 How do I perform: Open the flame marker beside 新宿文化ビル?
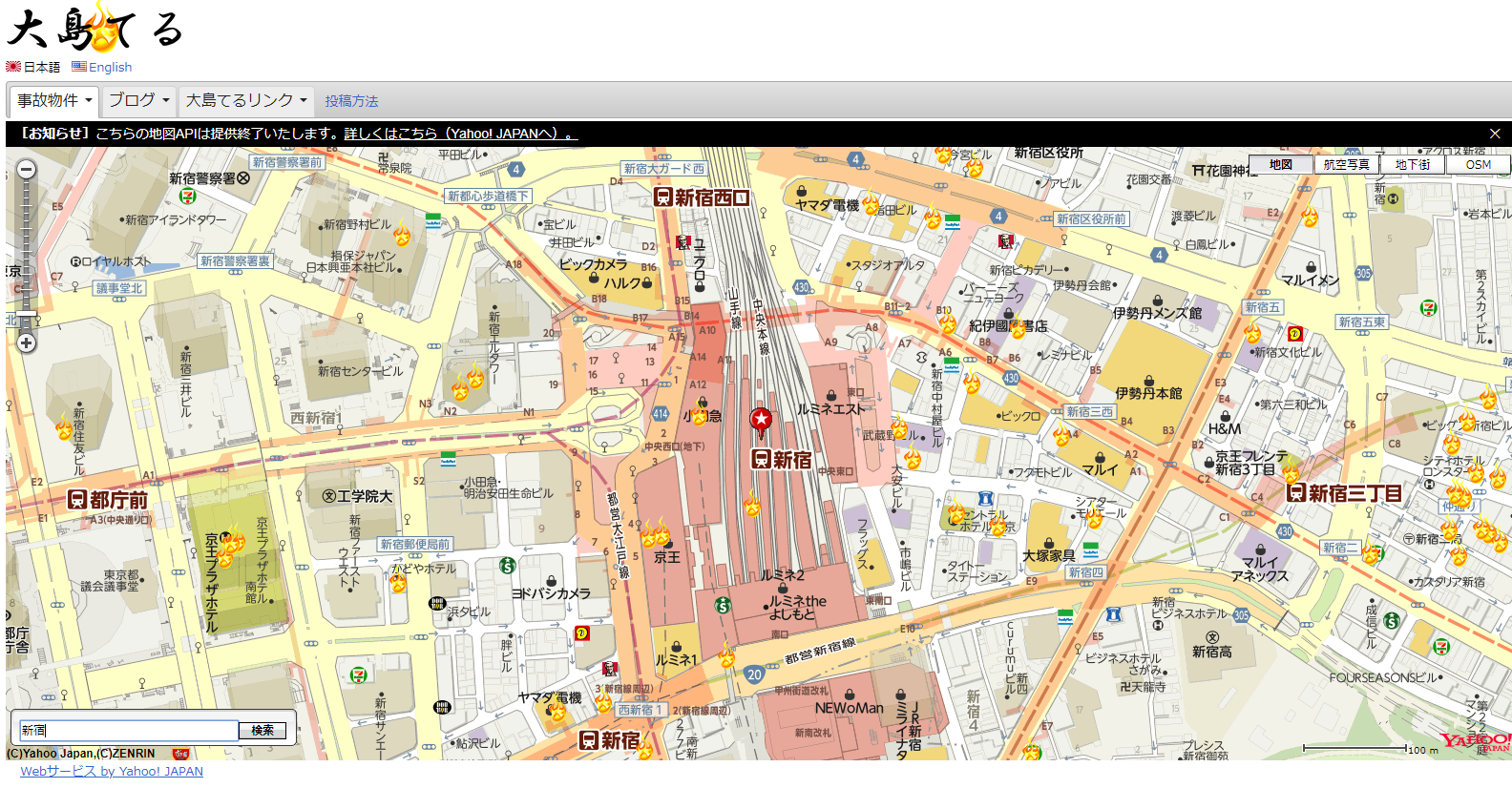tap(1253, 332)
